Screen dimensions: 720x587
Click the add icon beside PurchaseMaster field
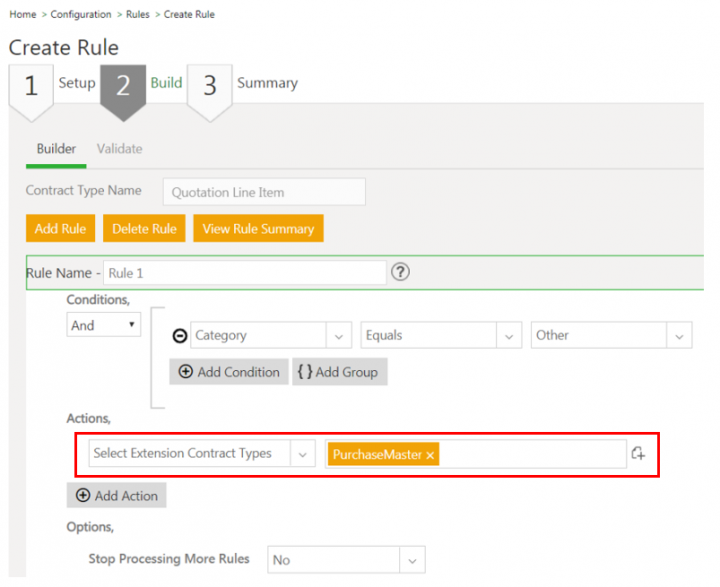tap(639, 454)
